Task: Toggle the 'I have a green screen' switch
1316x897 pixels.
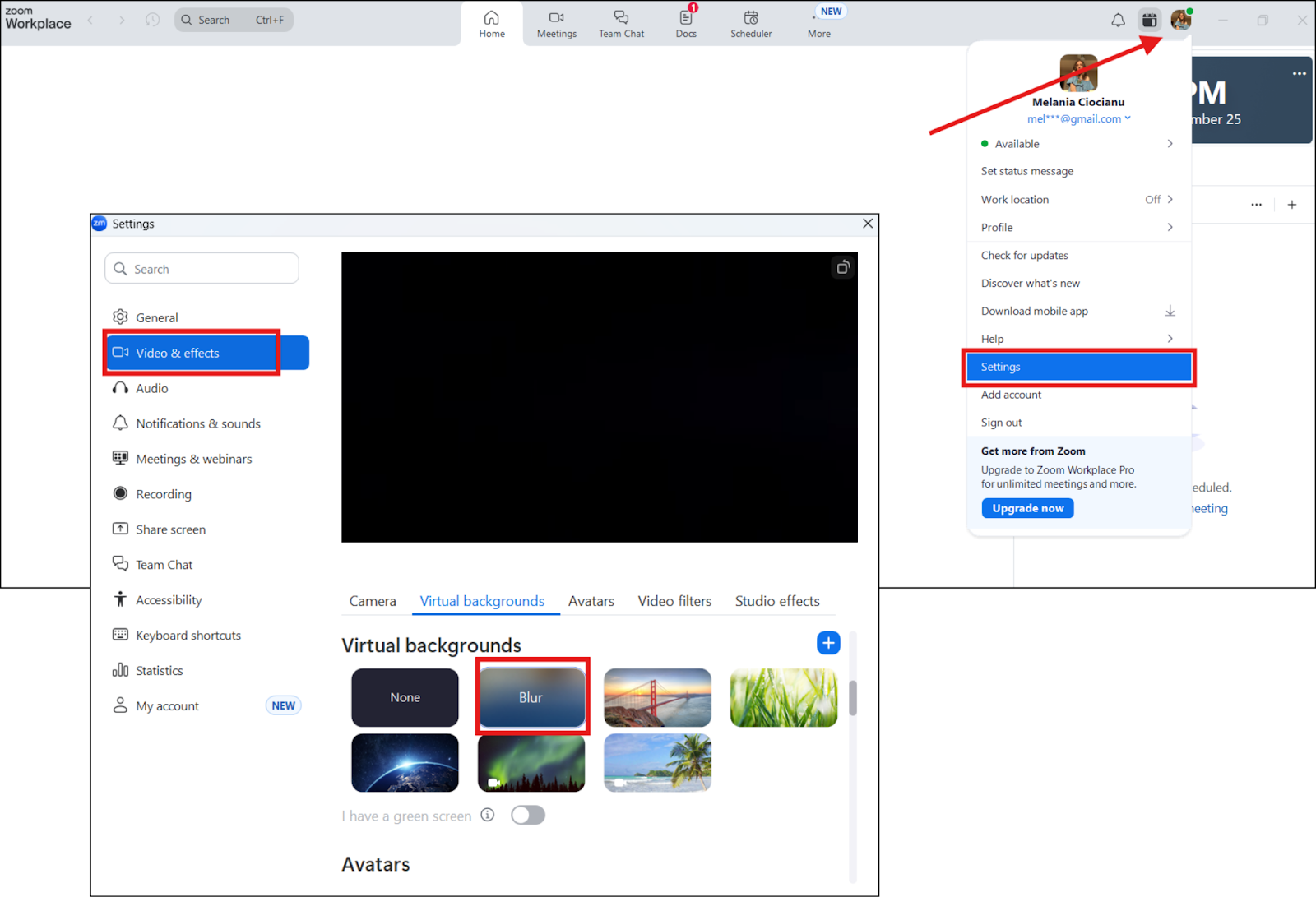Action: click(x=527, y=815)
